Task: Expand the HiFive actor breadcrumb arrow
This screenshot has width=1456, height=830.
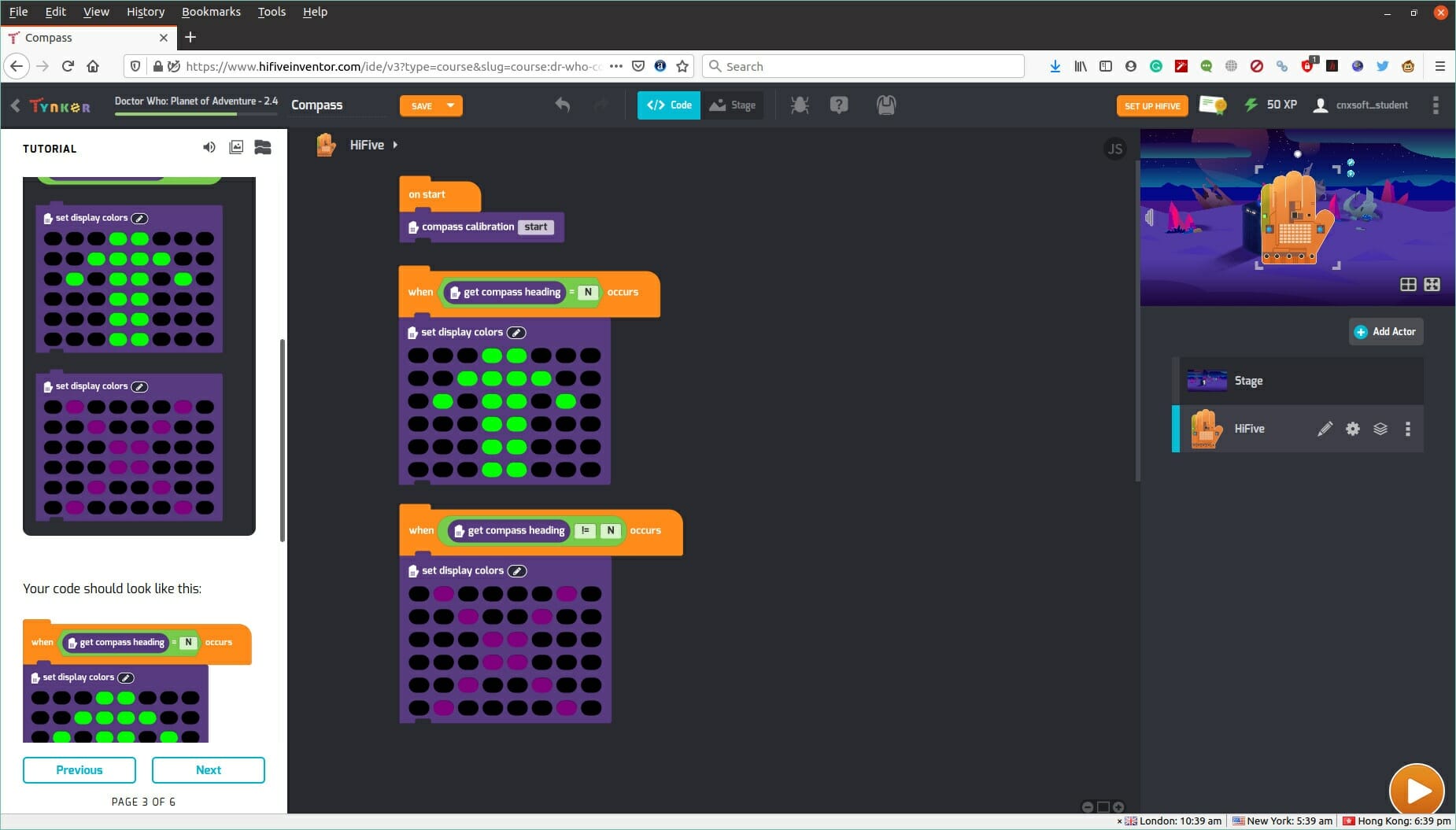Action: click(x=395, y=145)
